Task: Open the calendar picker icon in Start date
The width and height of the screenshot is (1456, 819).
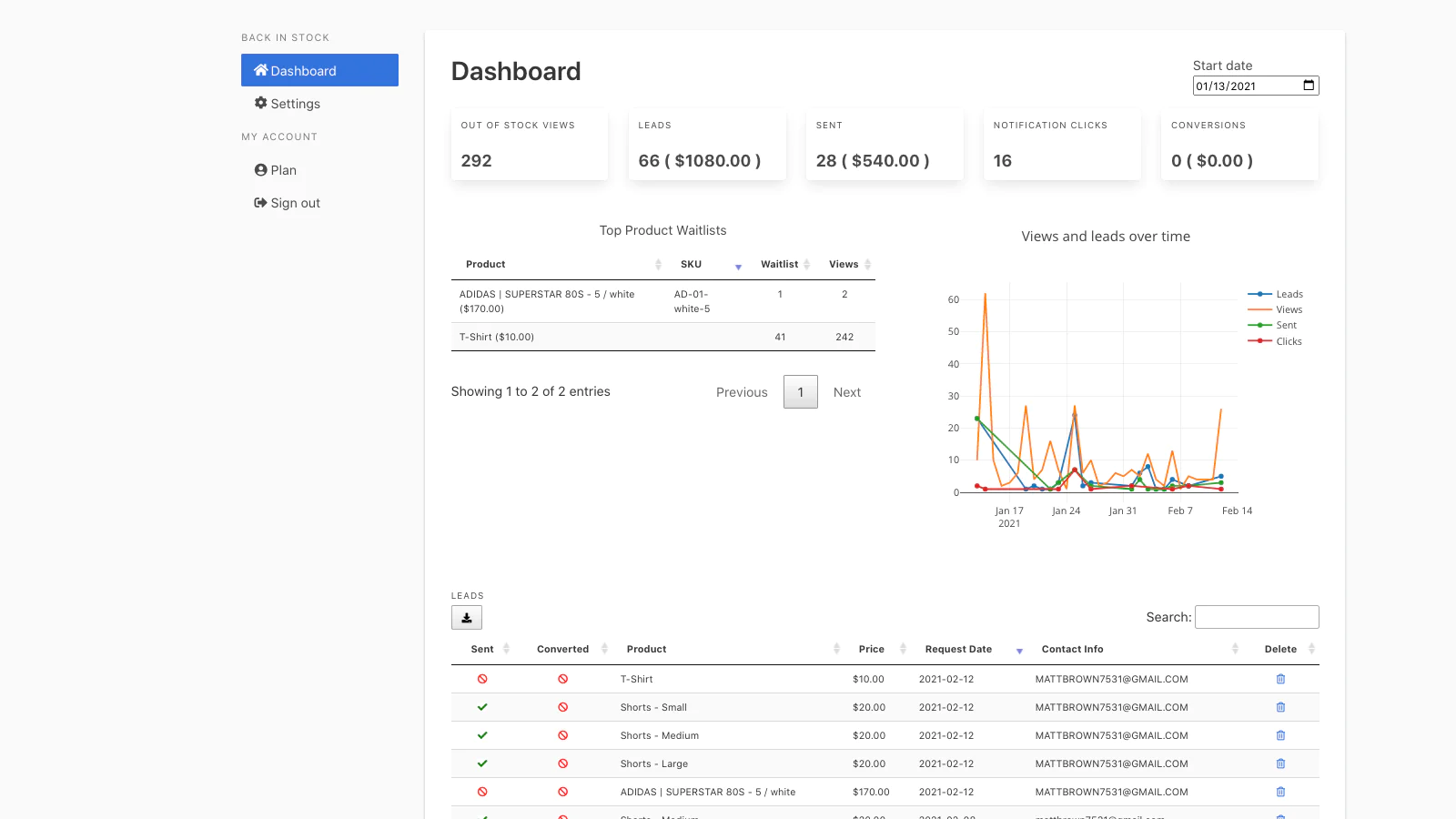Action: pyautogui.click(x=1309, y=86)
